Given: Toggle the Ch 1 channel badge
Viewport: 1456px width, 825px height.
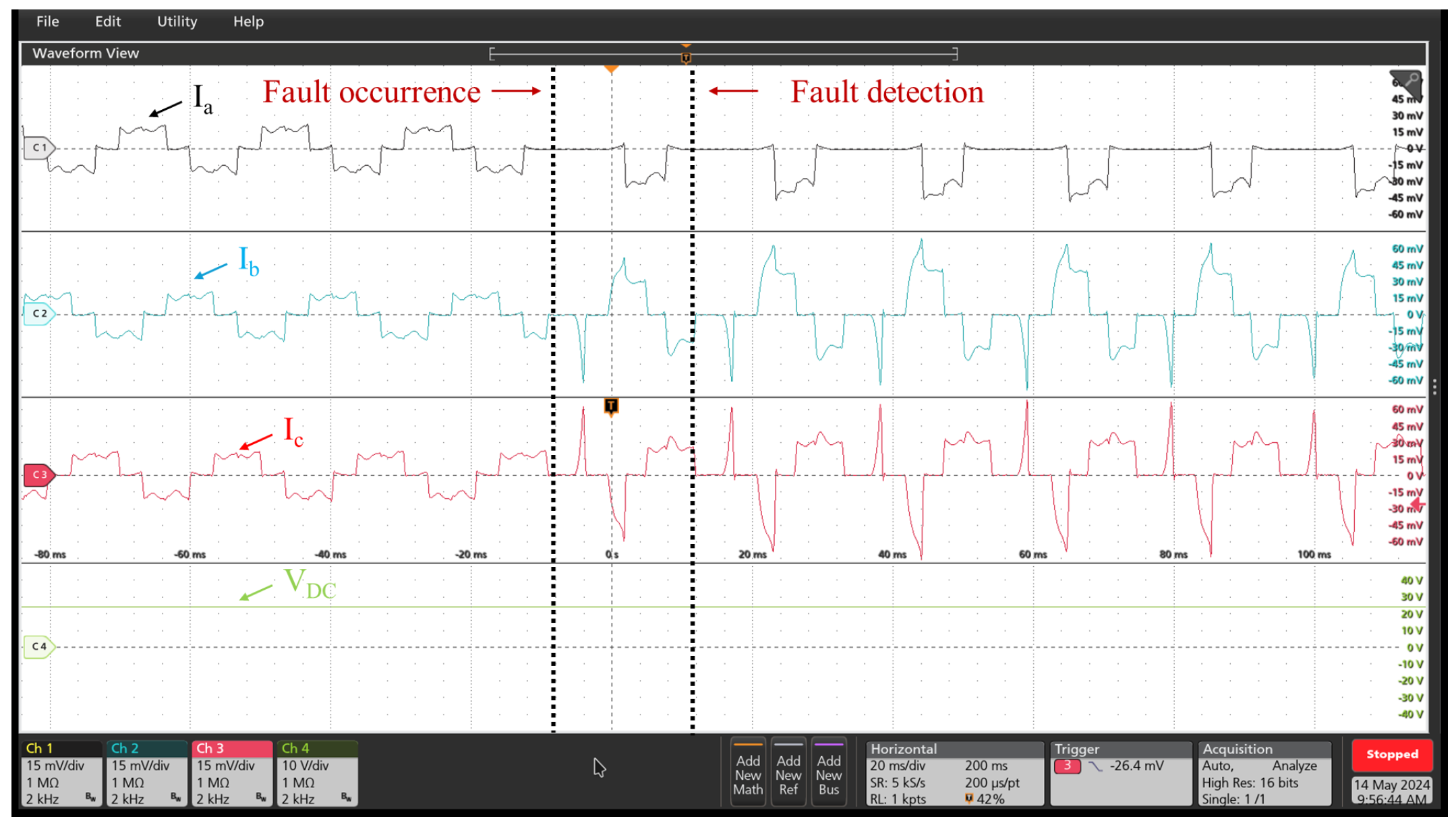Looking at the screenshot, I should [x=61, y=773].
